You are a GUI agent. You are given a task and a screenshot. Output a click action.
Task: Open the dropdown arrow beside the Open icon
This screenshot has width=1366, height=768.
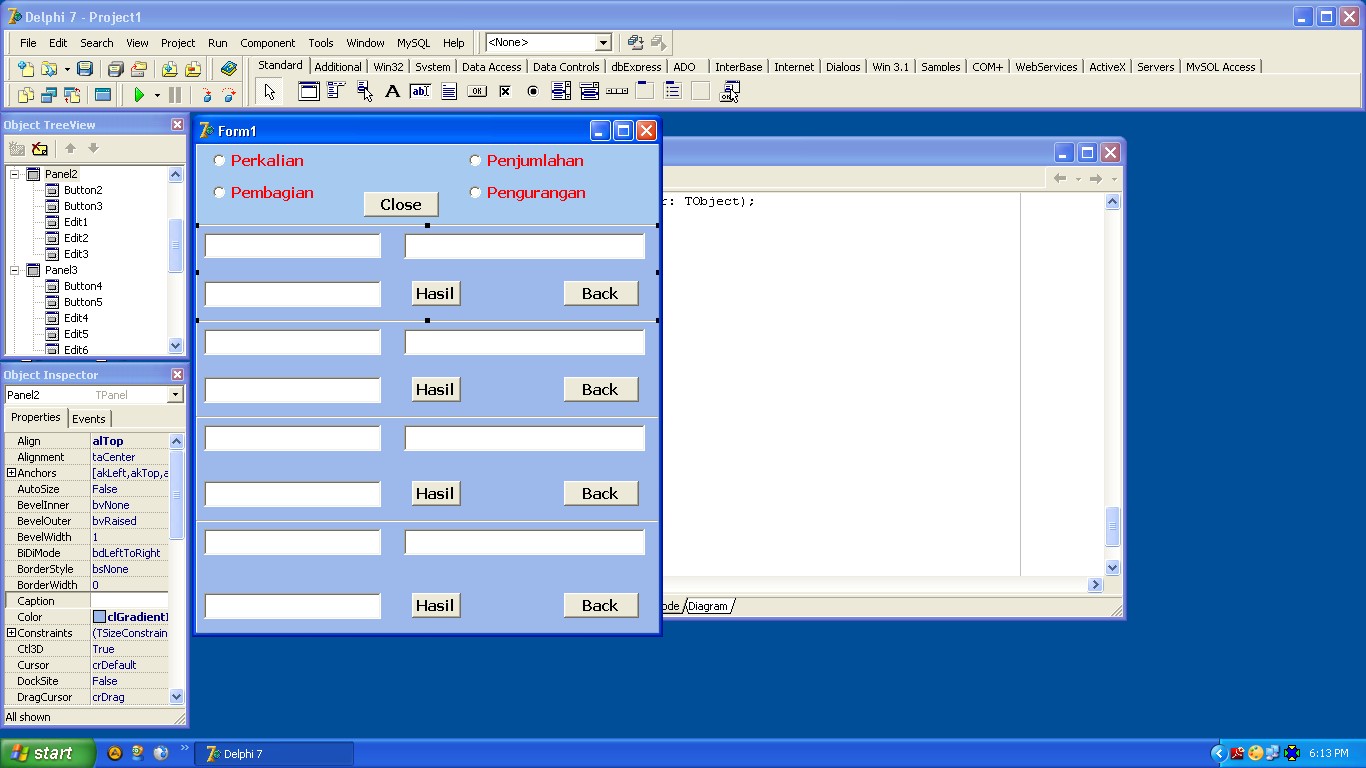pyautogui.click(x=67, y=69)
